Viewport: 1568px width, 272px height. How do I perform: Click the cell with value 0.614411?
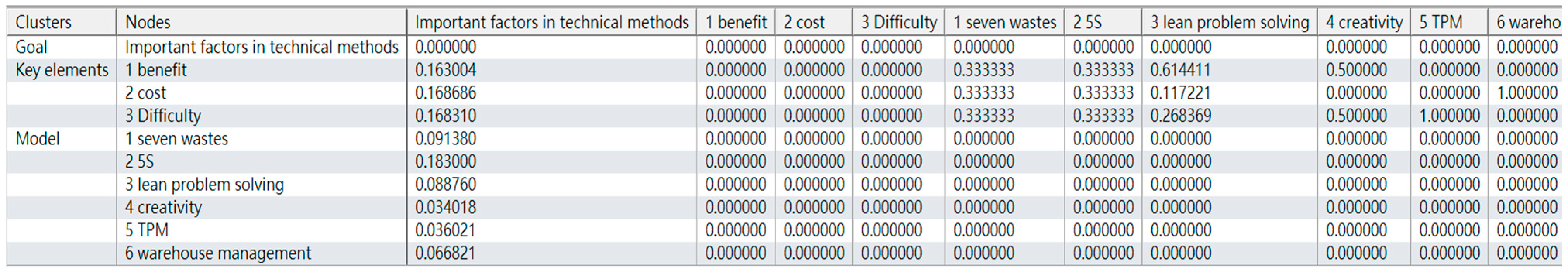click(1180, 70)
